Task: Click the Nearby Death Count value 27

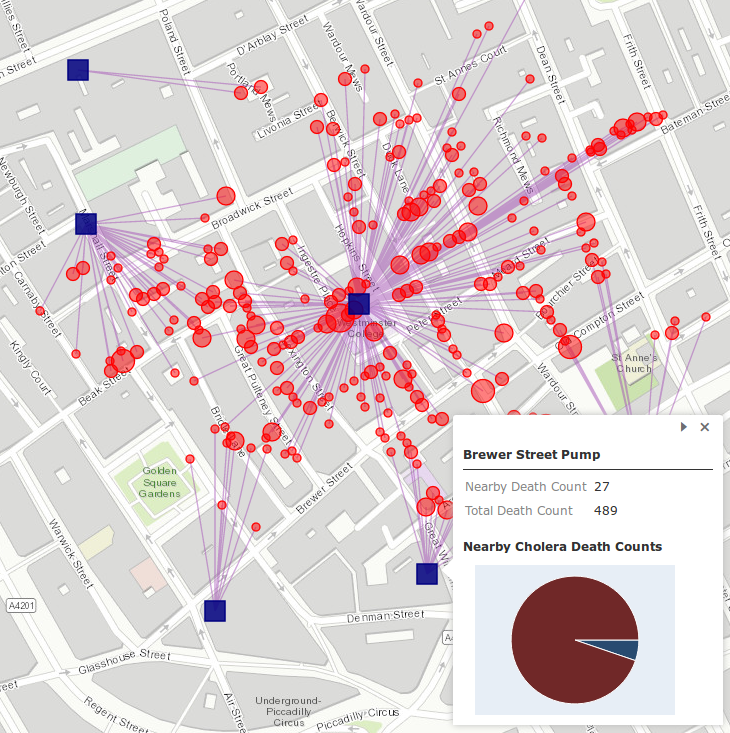Action: pos(602,486)
